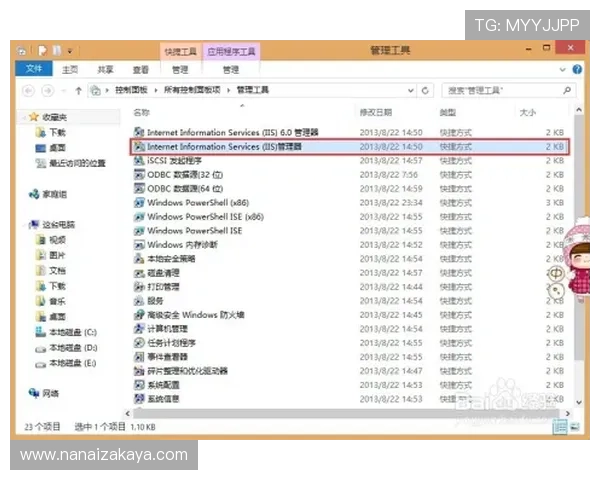The height and width of the screenshot is (480, 600).
Task: Click the 任务计划程序 clock icon
Action: [139, 343]
